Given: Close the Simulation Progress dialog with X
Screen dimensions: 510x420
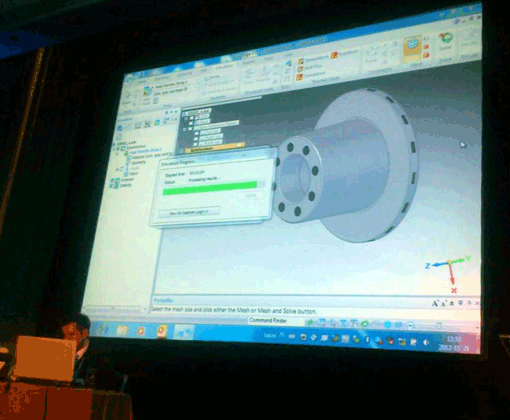Looking at the screenshot, I should coord(266,153).
